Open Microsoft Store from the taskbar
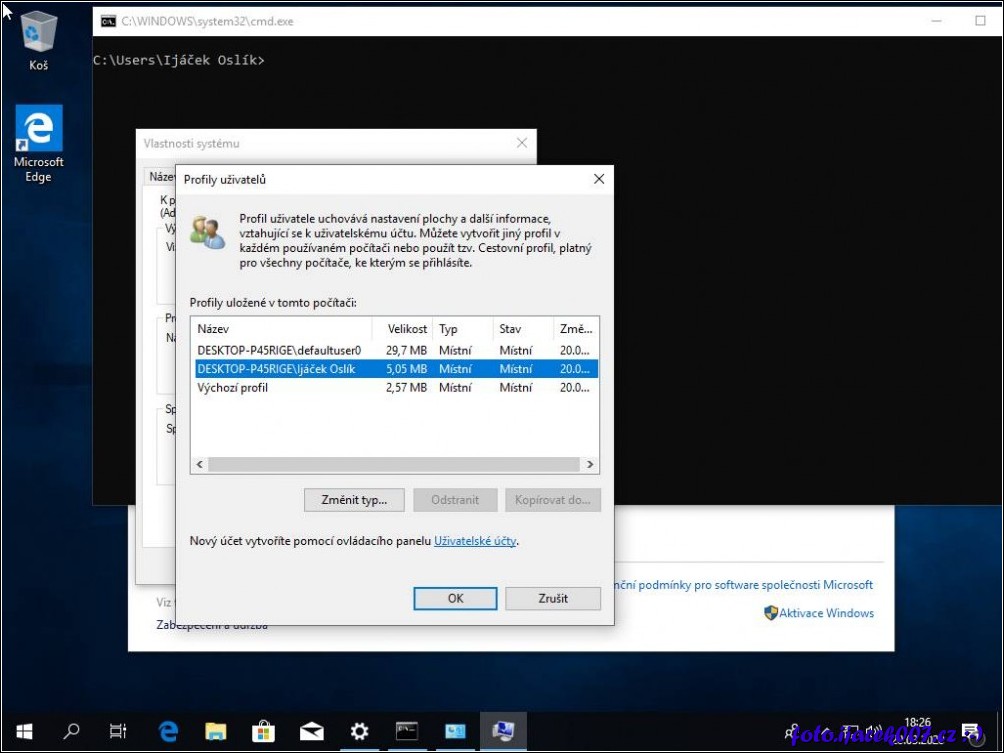This screenshot has height=753, width=1004. tap(263, 731)
